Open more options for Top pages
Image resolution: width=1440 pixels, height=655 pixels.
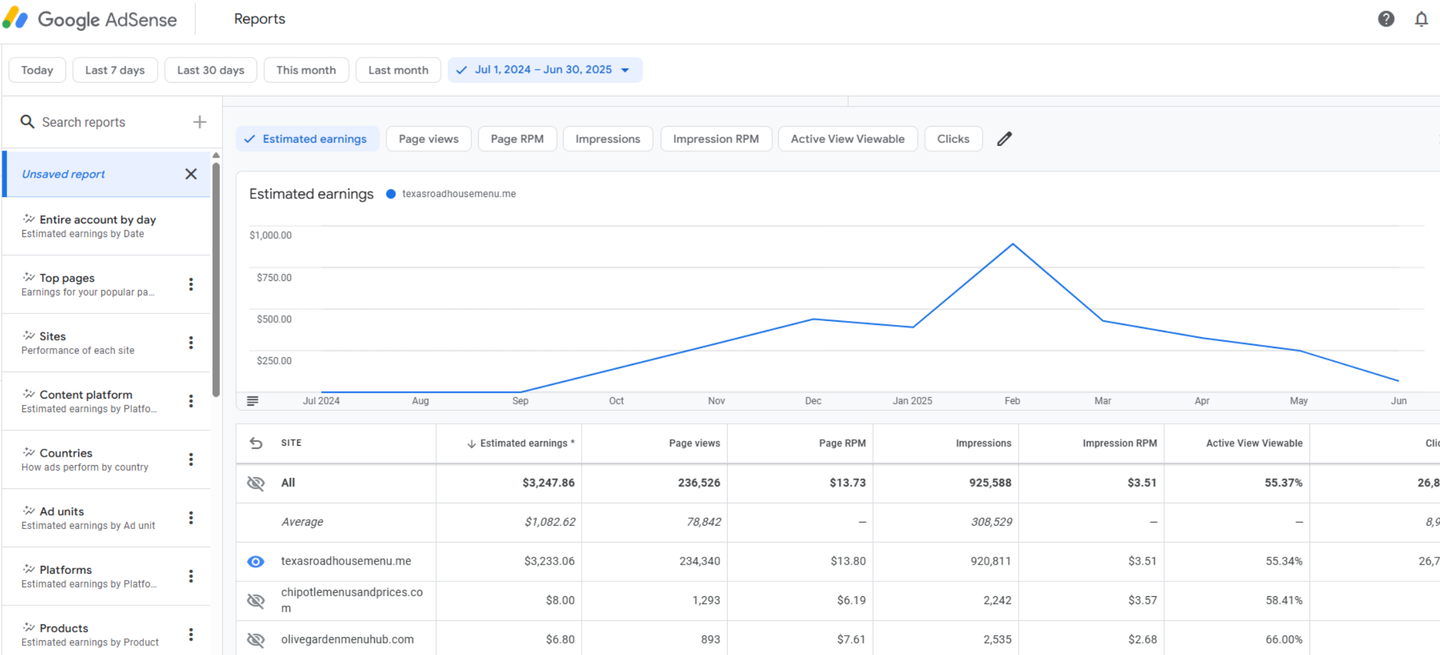click(191, 284)
